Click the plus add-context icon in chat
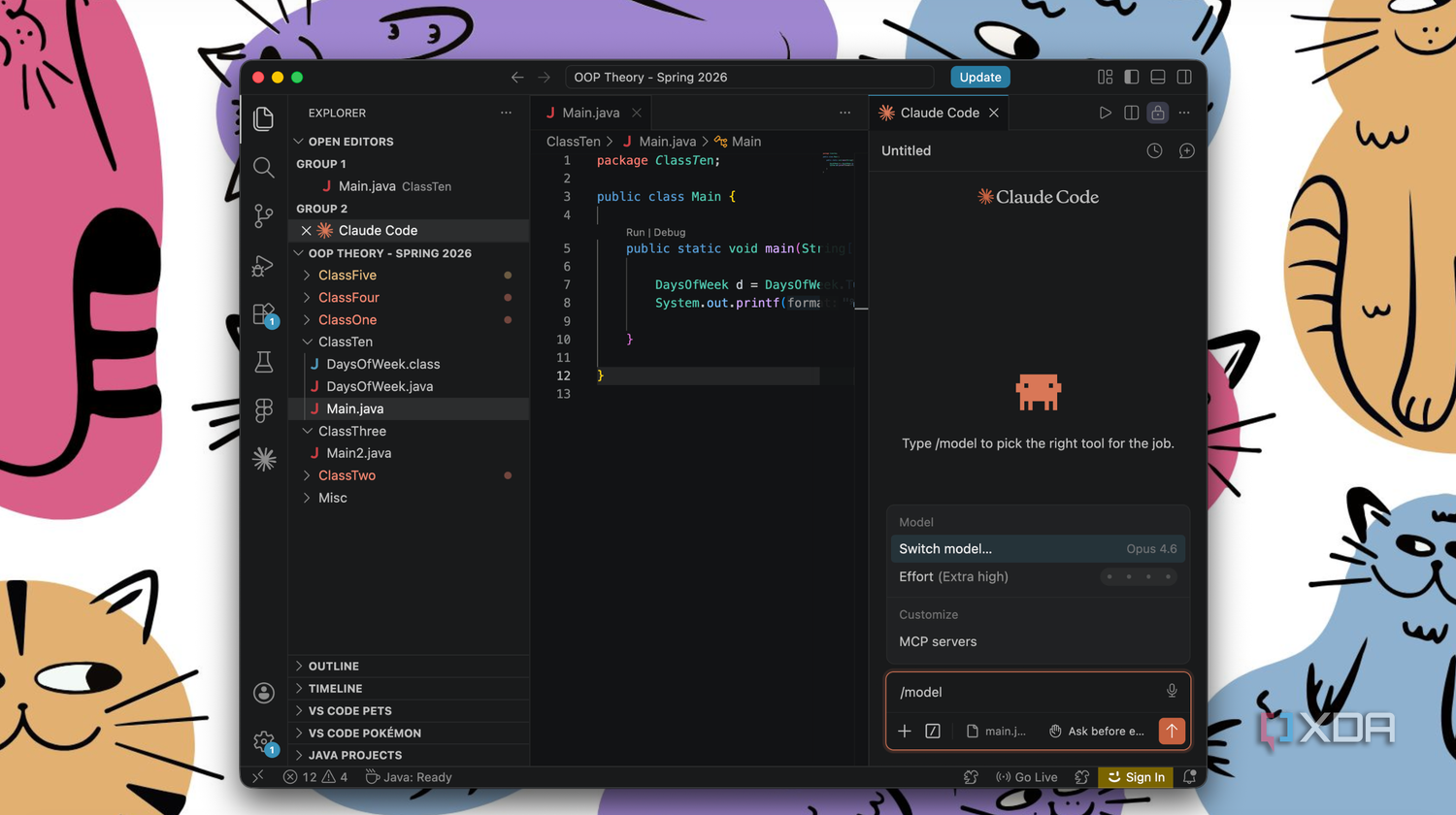Viewport: 1456px width, 815px height. point(905,731)
